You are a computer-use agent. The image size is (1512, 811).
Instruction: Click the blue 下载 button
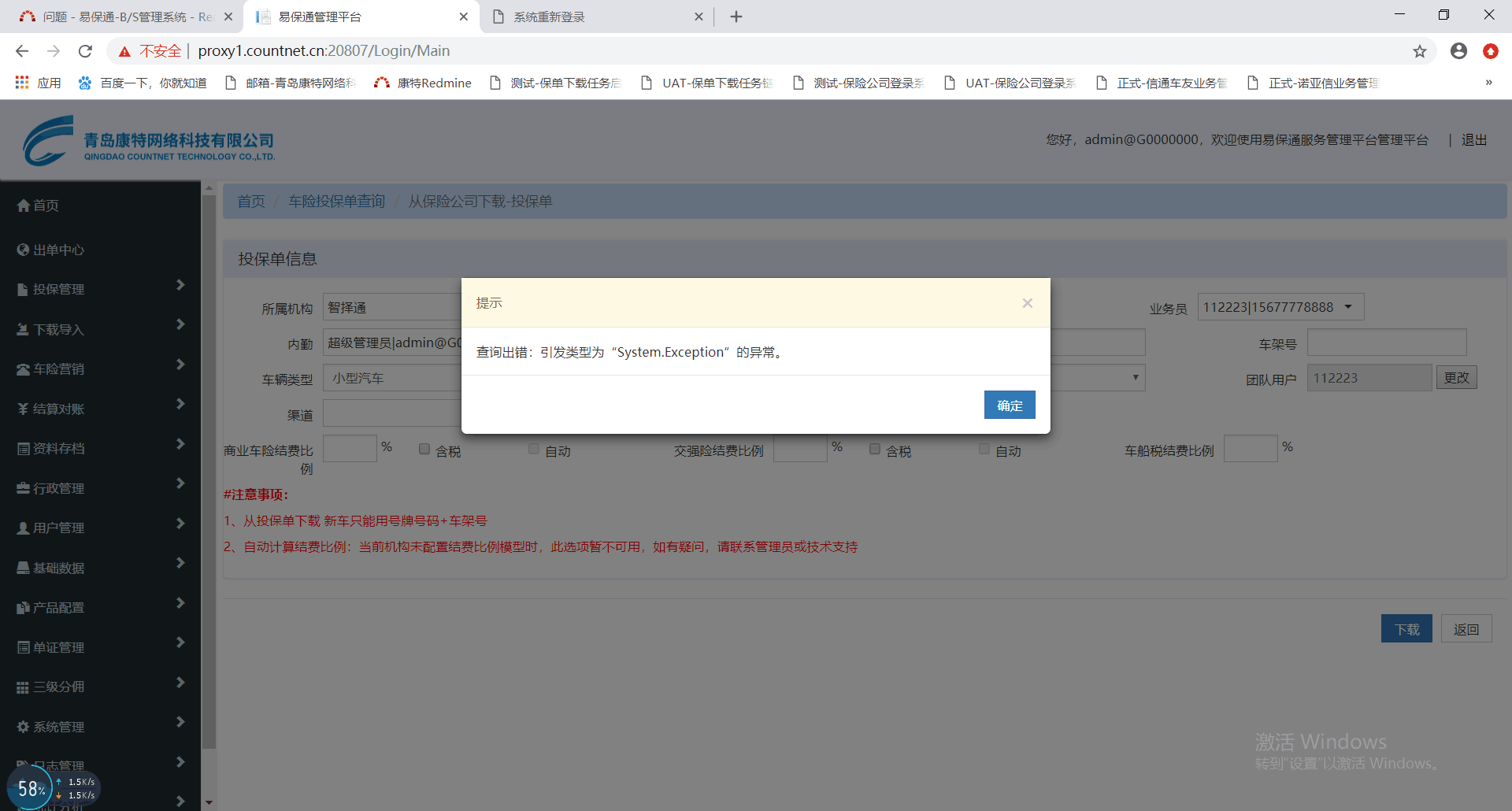(1406, 629)
